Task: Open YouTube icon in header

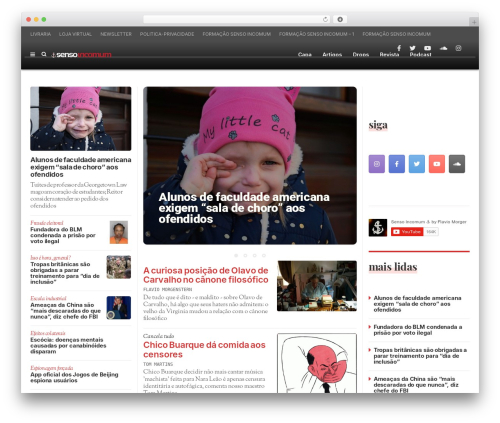Action: point(427,48)
